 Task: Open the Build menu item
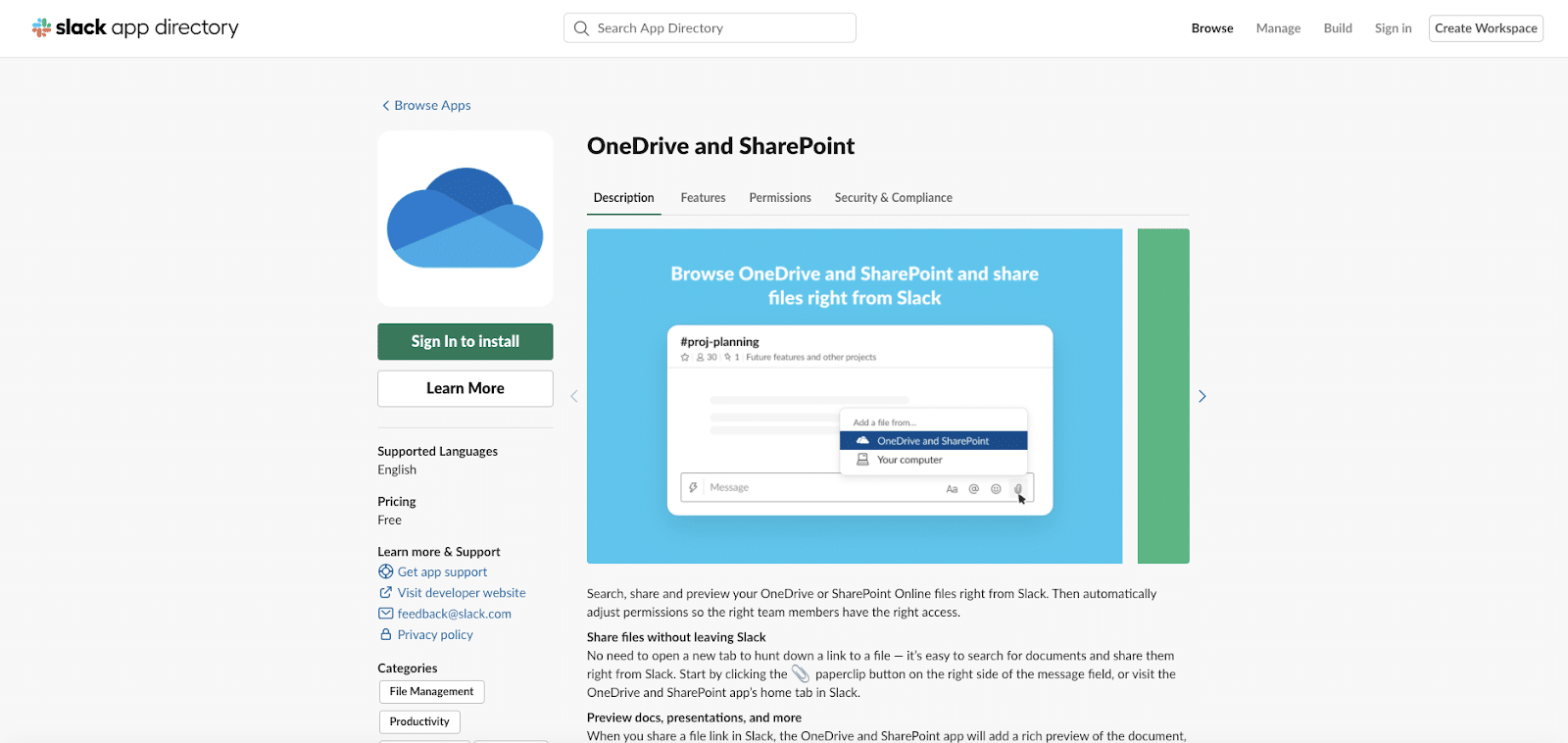click(1338, 28)
